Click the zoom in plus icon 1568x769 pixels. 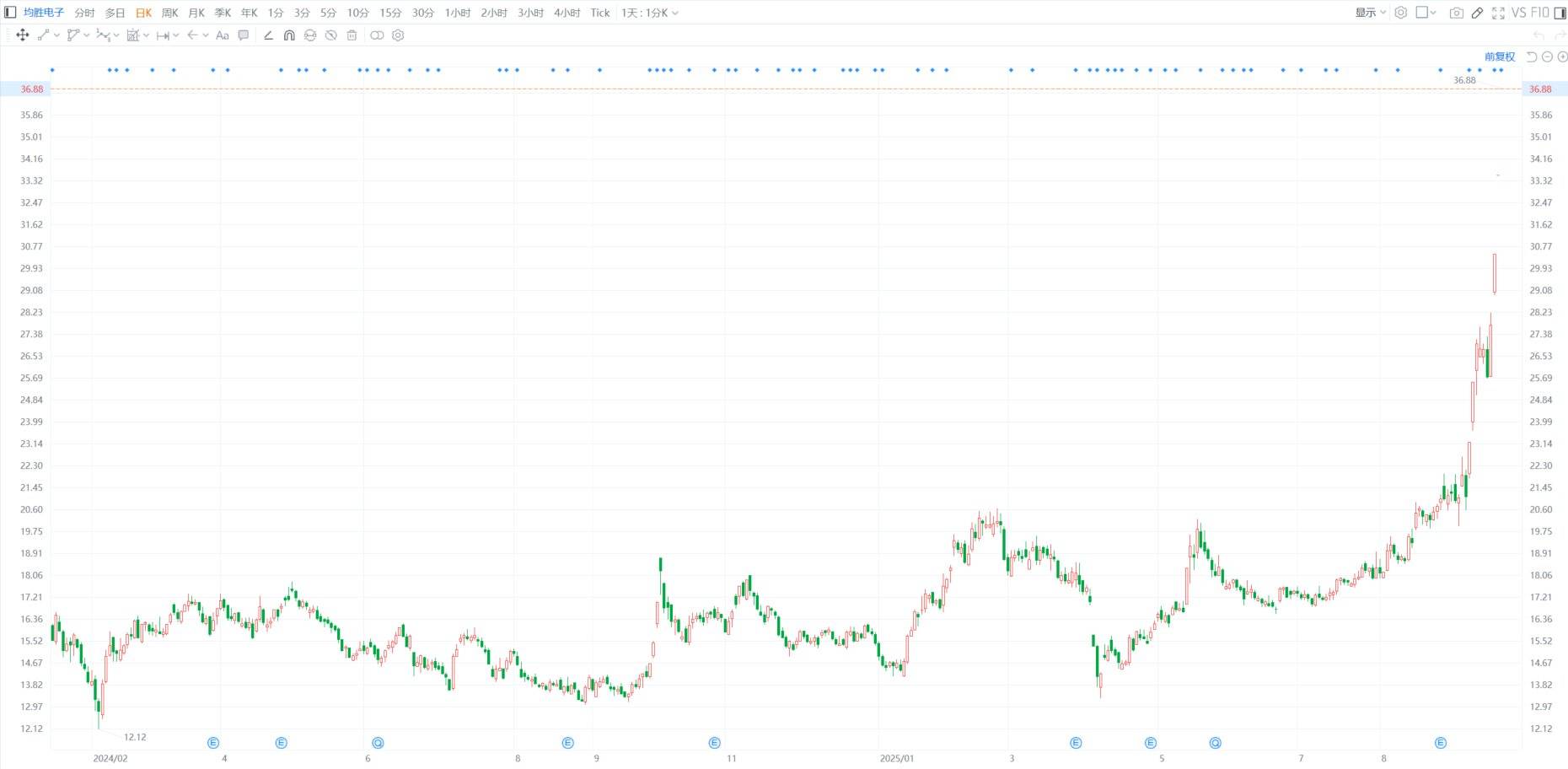(x=1562, y=56)
